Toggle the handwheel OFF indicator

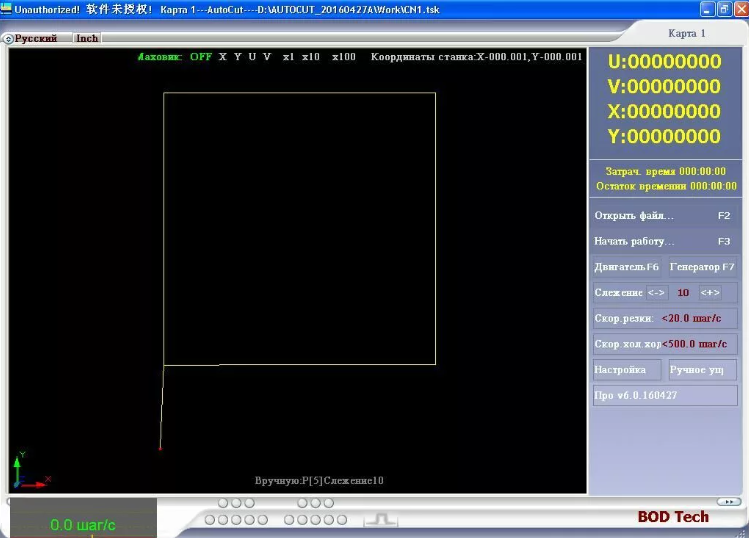pyautogui.click(x=201, y=57)
